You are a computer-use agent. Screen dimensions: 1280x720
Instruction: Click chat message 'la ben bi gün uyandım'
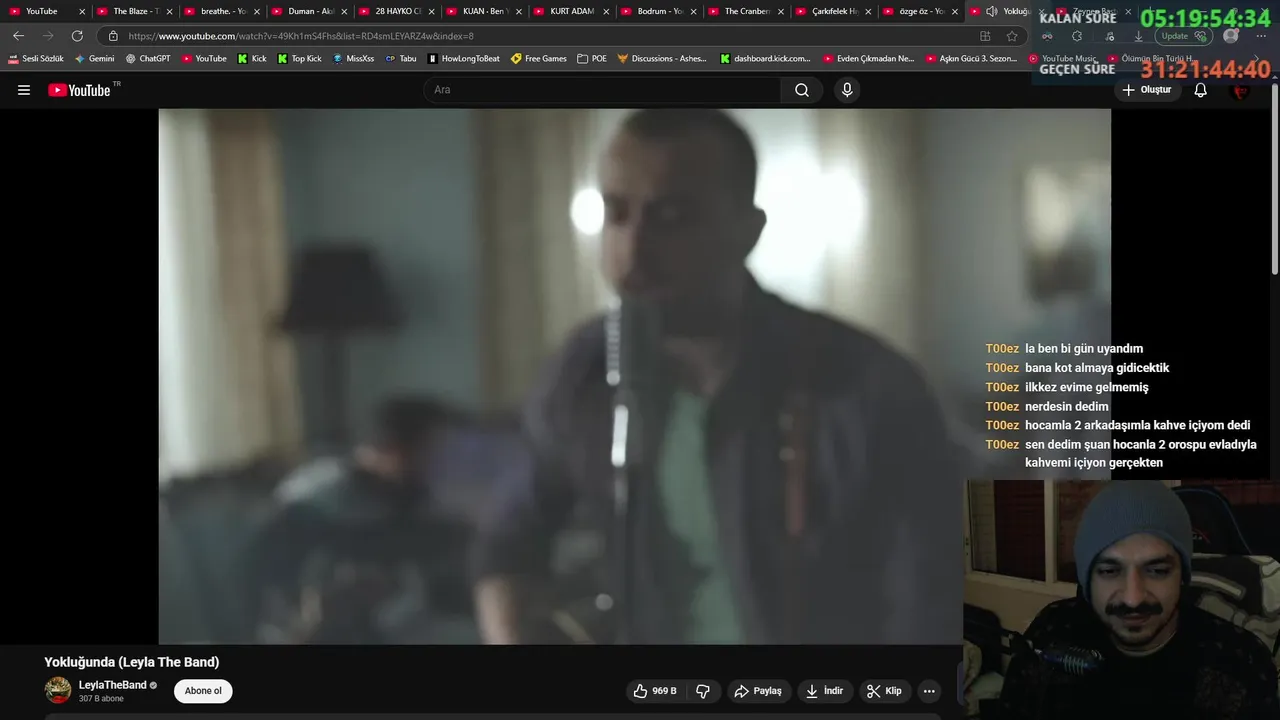click(1084, 349)
